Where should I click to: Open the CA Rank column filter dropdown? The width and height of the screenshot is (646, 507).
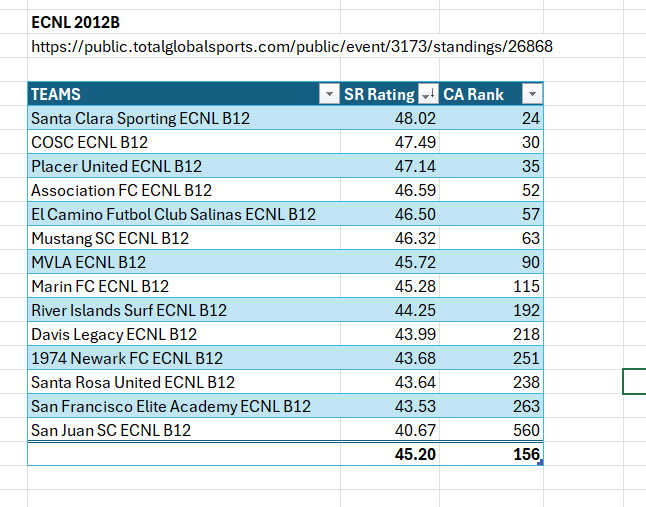(x=532, y=94)
